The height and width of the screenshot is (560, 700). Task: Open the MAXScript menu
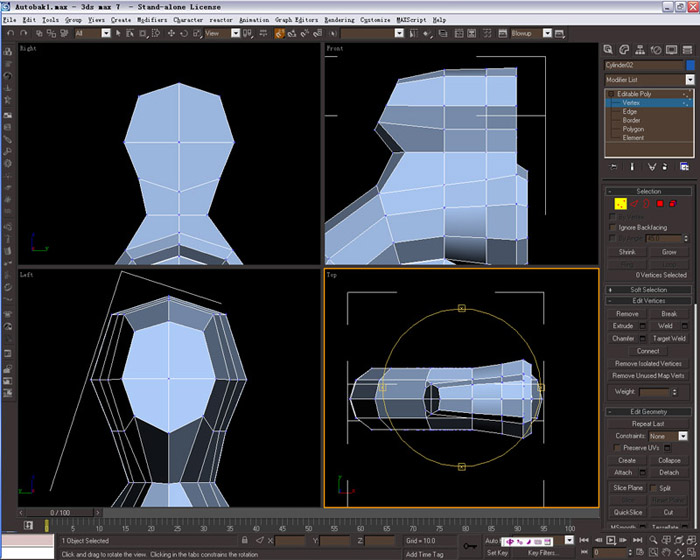pos(411,20)
